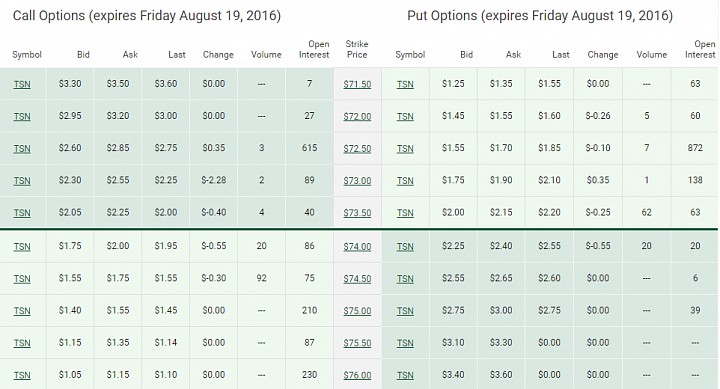Select the put options Open Interest header
The image size is (720, 389).
700,49
